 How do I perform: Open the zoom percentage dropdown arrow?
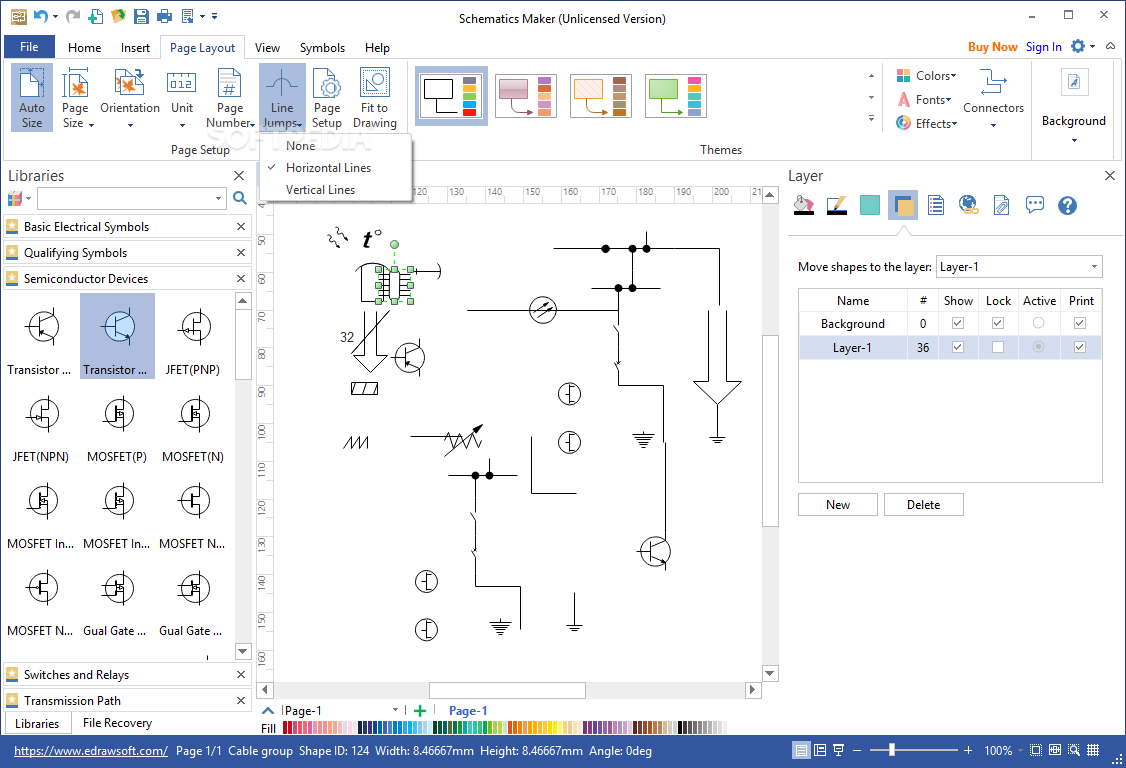(x=1020, y=751)
